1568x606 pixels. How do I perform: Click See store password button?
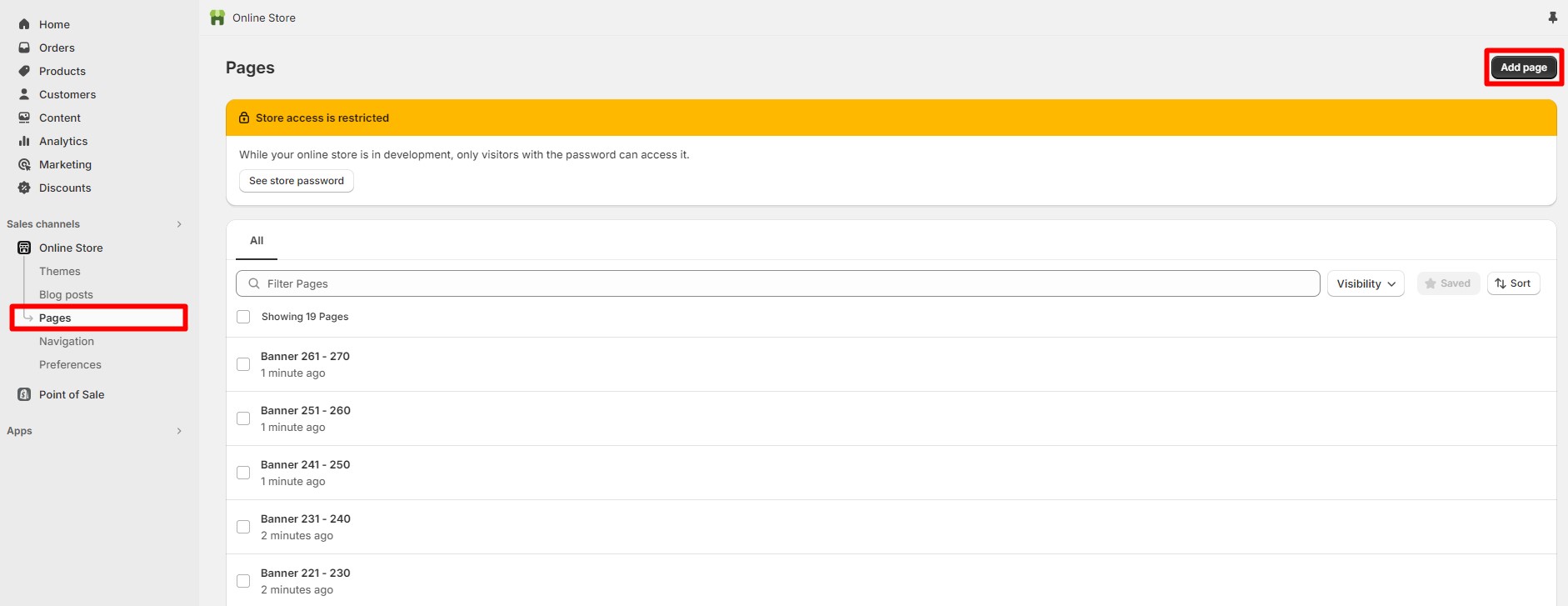pos(297,181)
